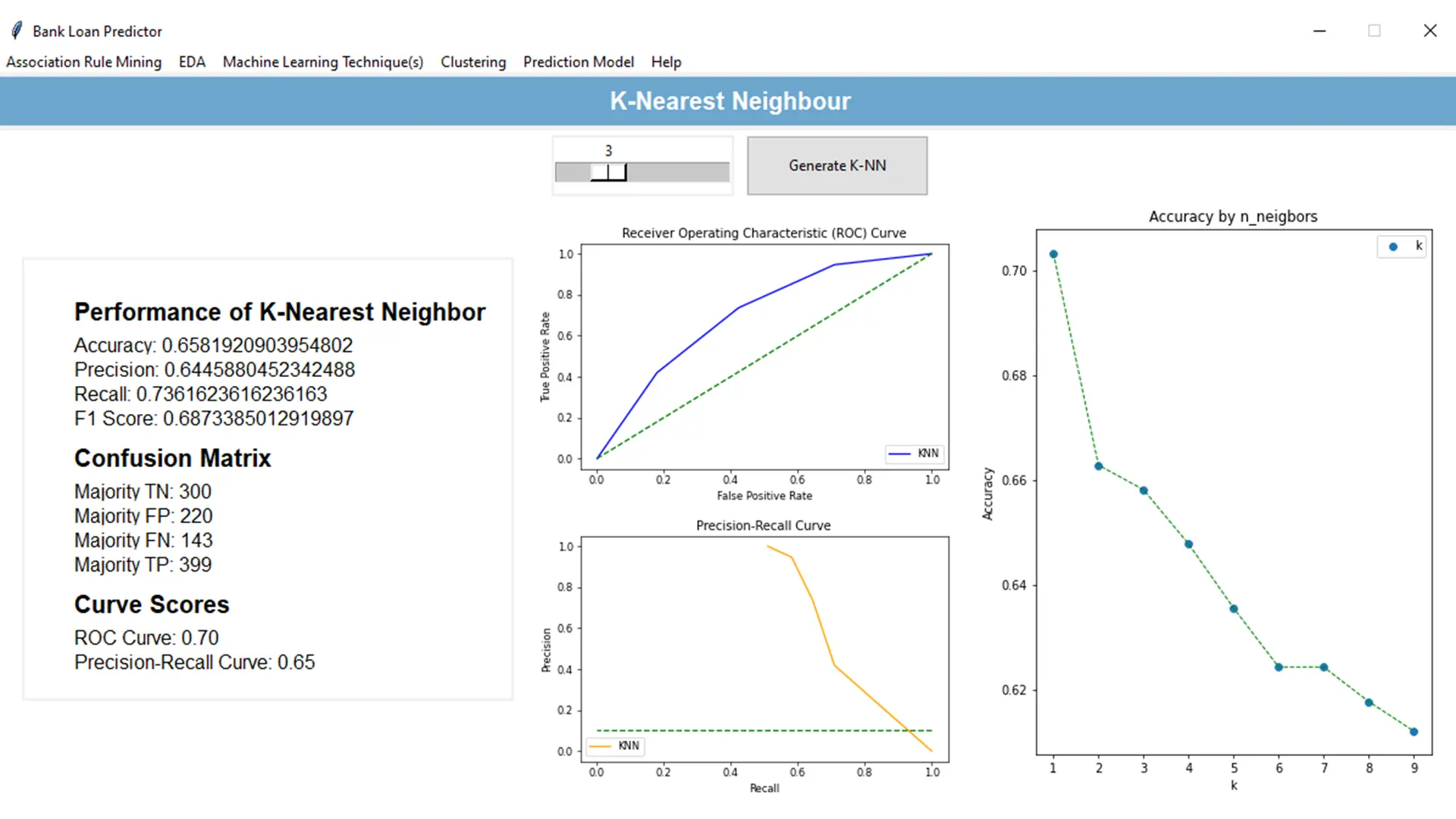Image resolution: width=1456 pixels, height=819 pixels.
Task: Click the k-value slider handle
Action: (608, 172)
